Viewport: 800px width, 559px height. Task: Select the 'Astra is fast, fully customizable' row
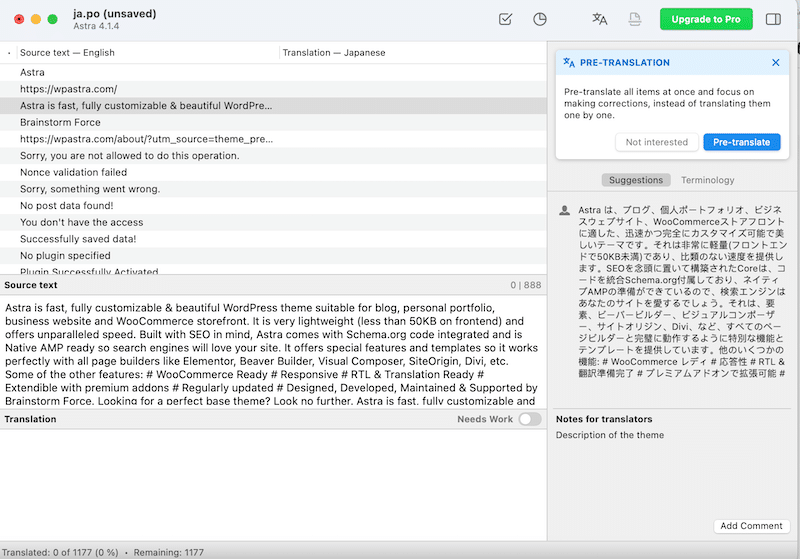[273, 106]
